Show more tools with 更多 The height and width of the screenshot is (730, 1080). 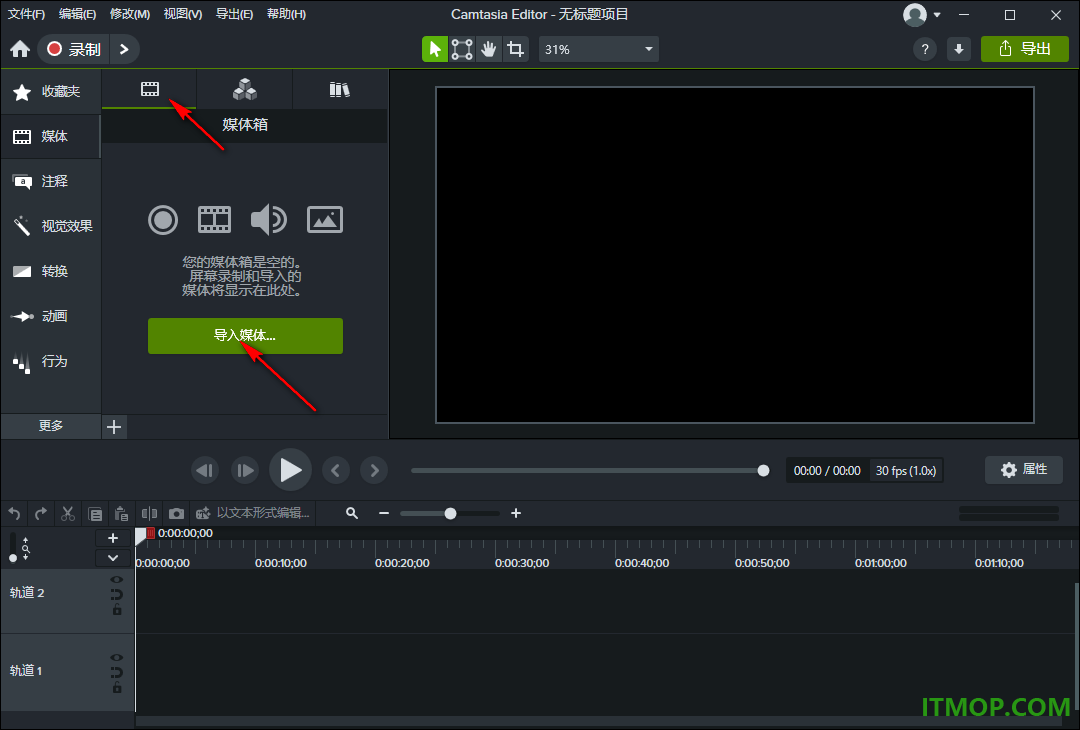[x=51, y=426]
